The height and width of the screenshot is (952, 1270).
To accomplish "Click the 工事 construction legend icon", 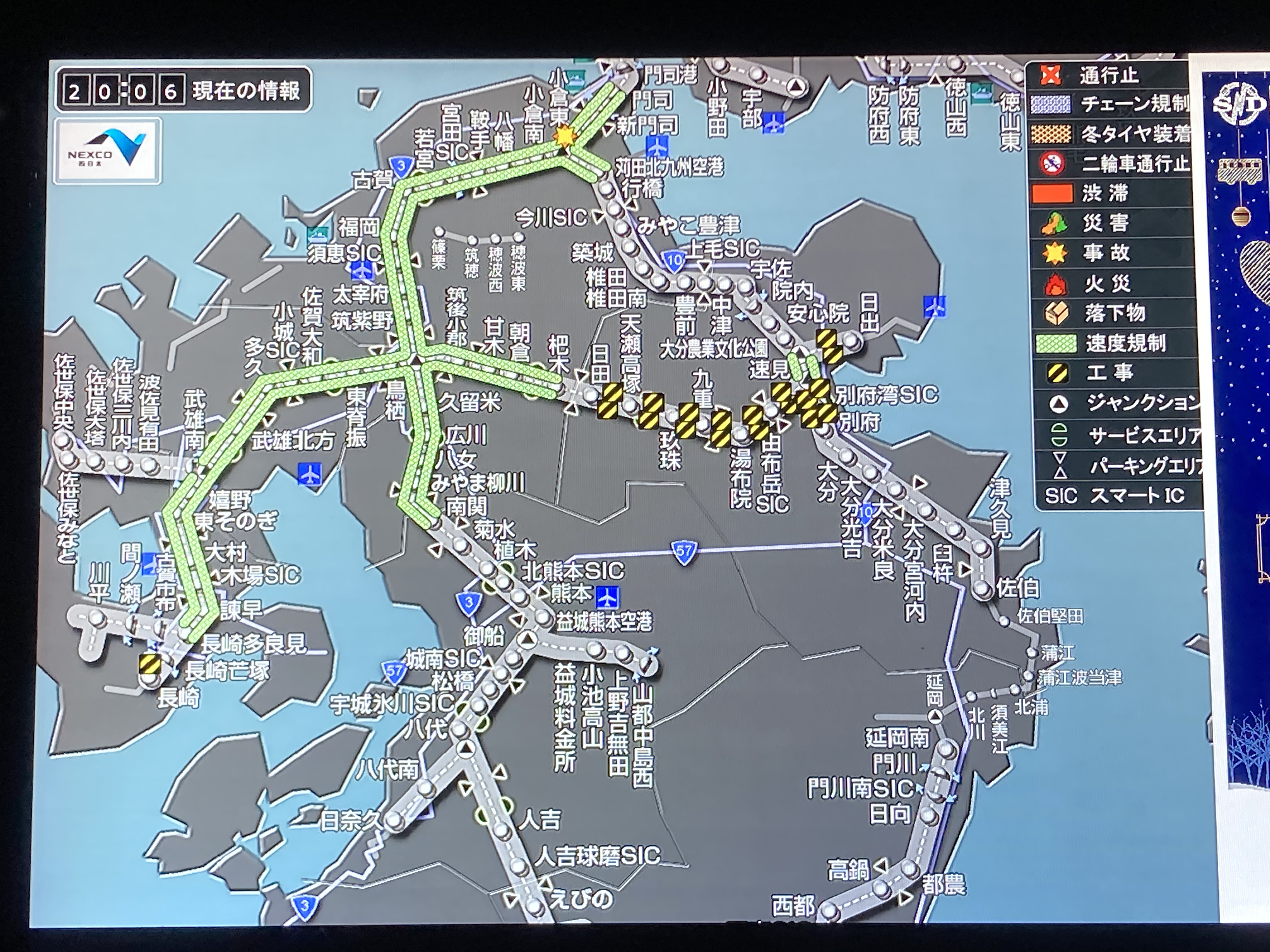I will pyautogui.click(x=1057, y=373).
